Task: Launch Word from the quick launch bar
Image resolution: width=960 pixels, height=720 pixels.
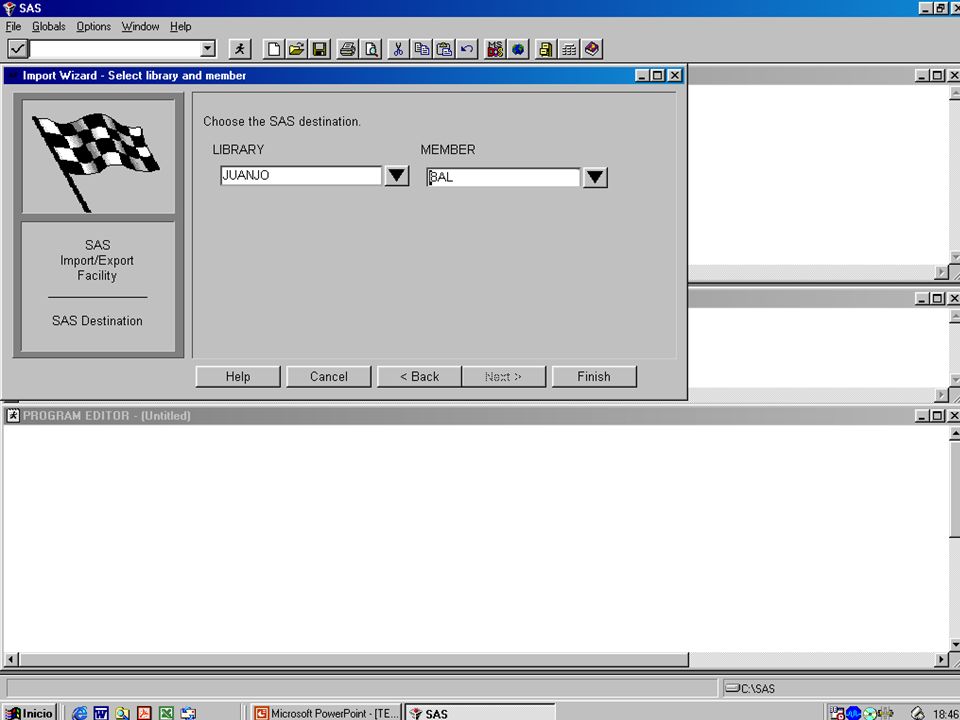Action: pyautogui.click(x=101, y=713)
